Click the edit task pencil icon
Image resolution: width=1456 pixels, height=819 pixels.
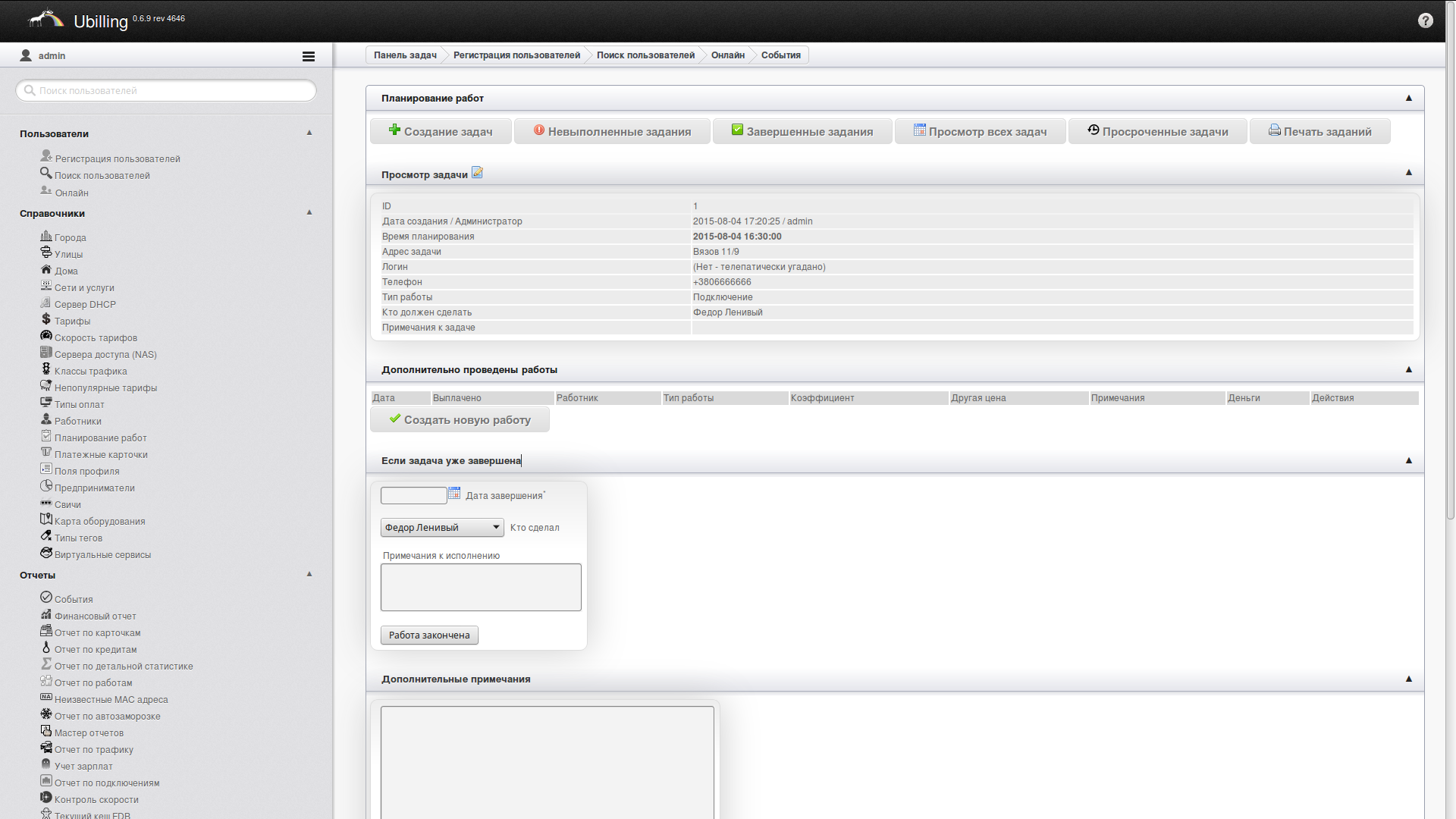477,173
